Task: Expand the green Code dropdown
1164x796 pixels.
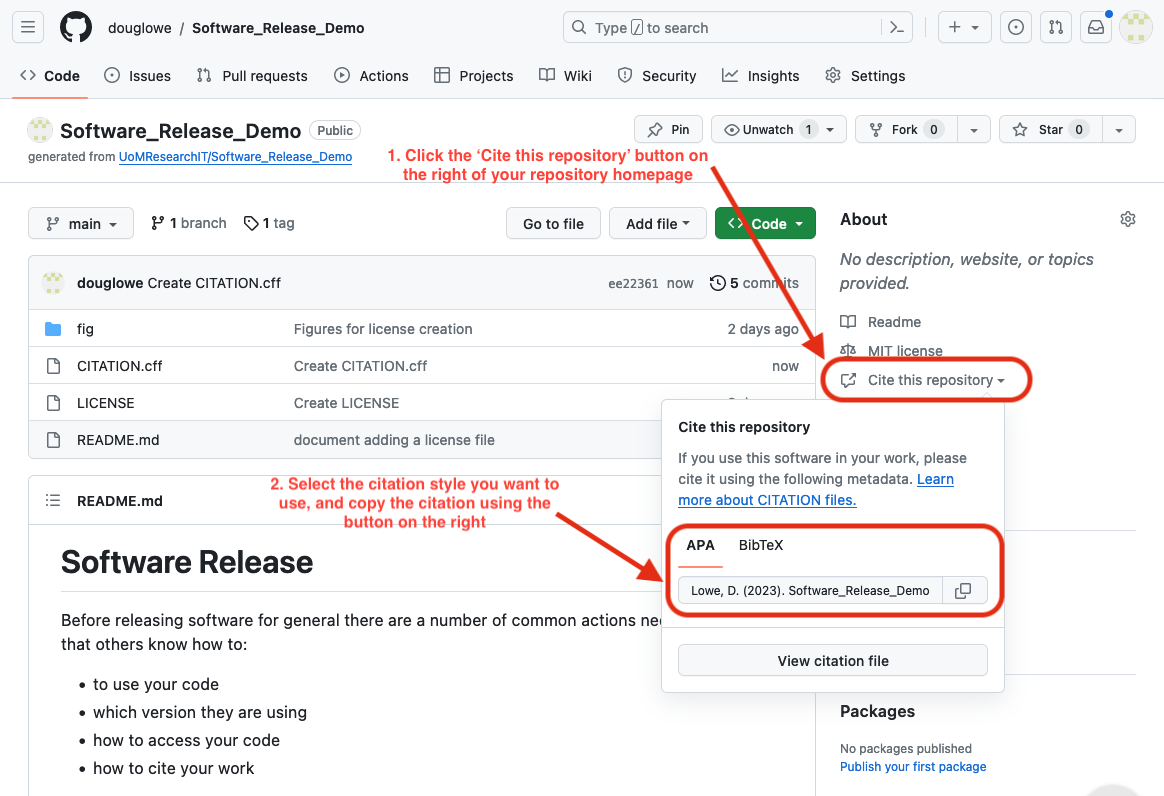Action: [765, 224]
